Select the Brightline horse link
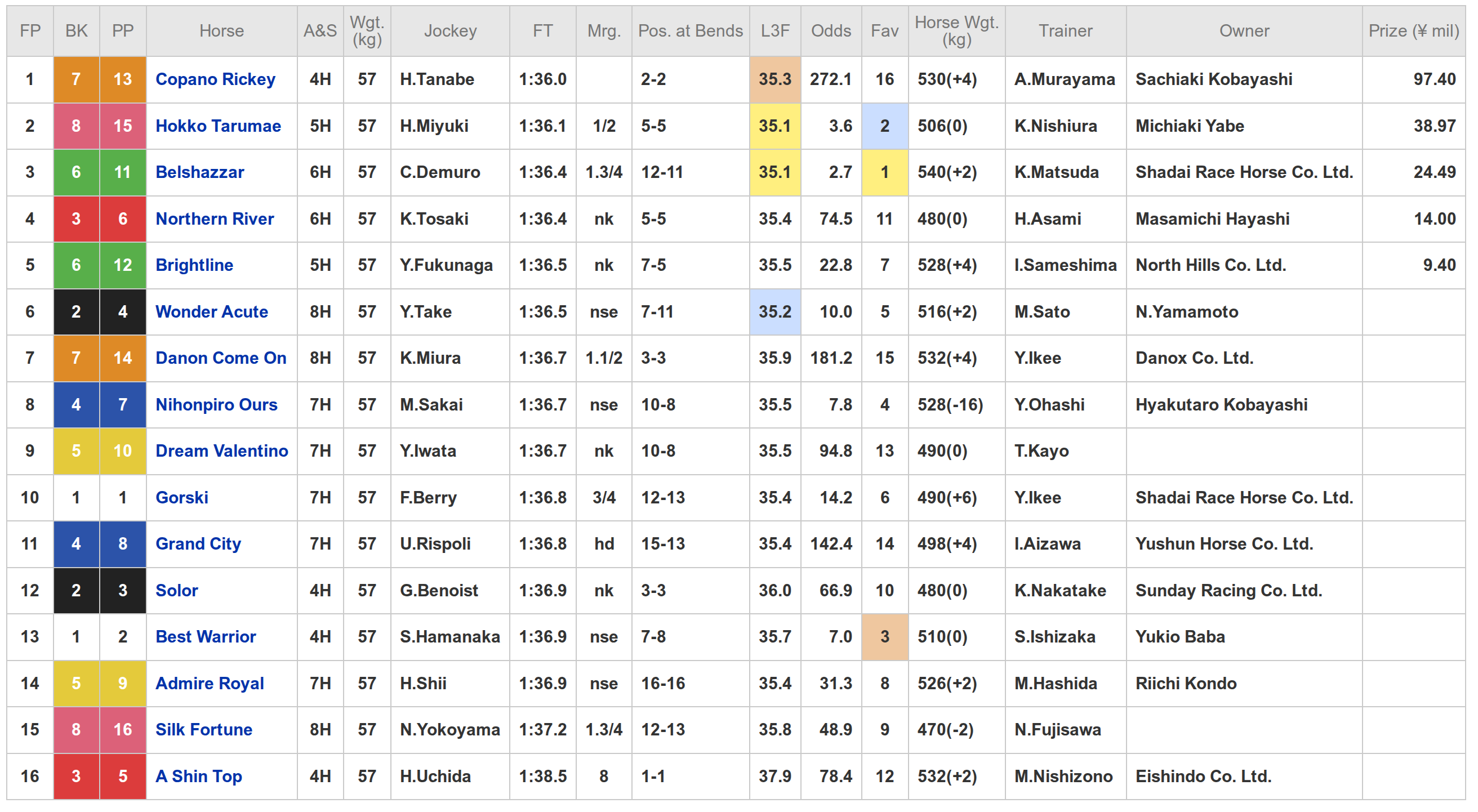1478x812 pixels. [x=194, y=265]
